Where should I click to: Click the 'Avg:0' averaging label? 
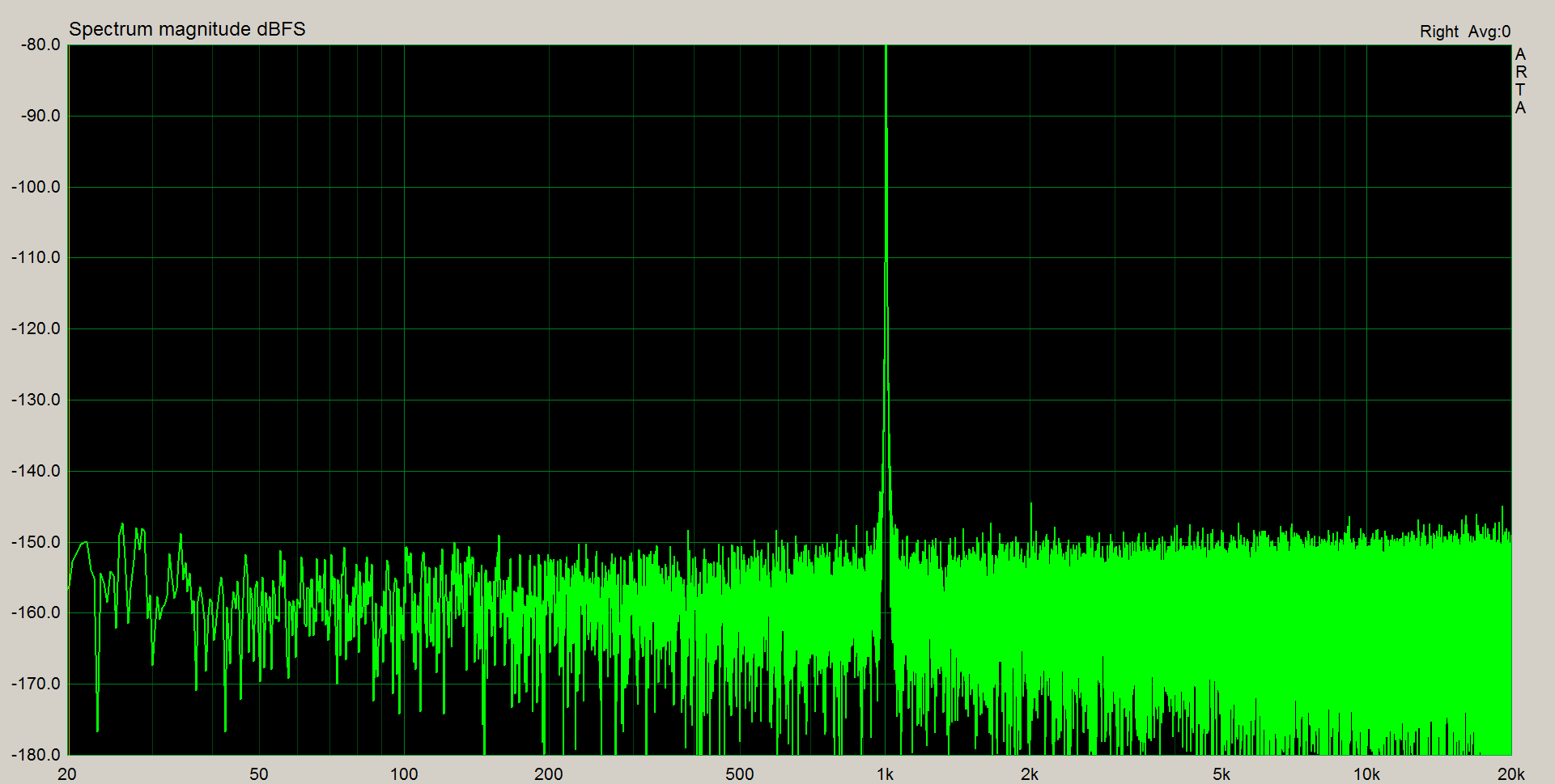[1489, 32]
